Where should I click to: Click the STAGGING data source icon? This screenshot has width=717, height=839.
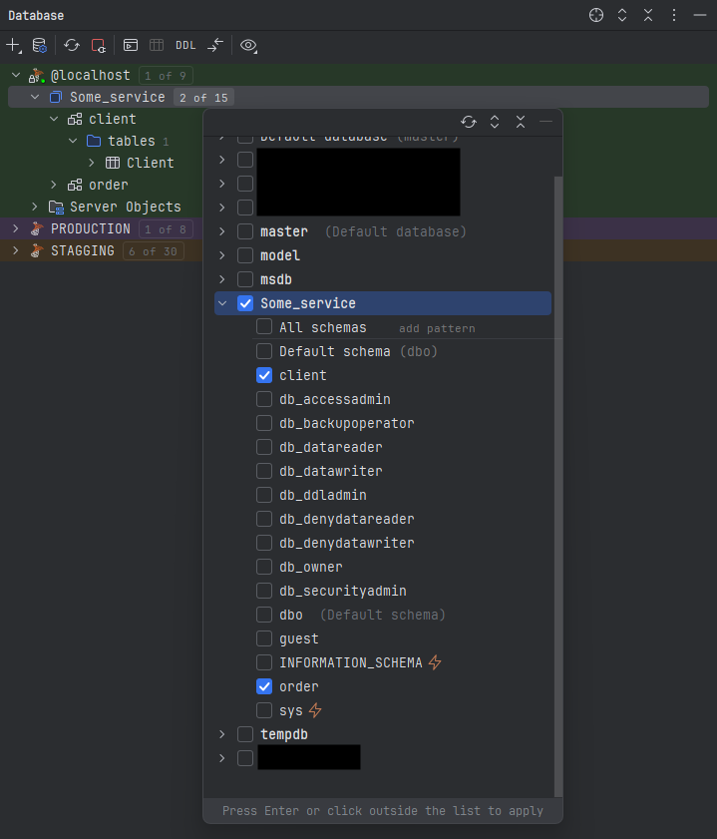[36, 251]
